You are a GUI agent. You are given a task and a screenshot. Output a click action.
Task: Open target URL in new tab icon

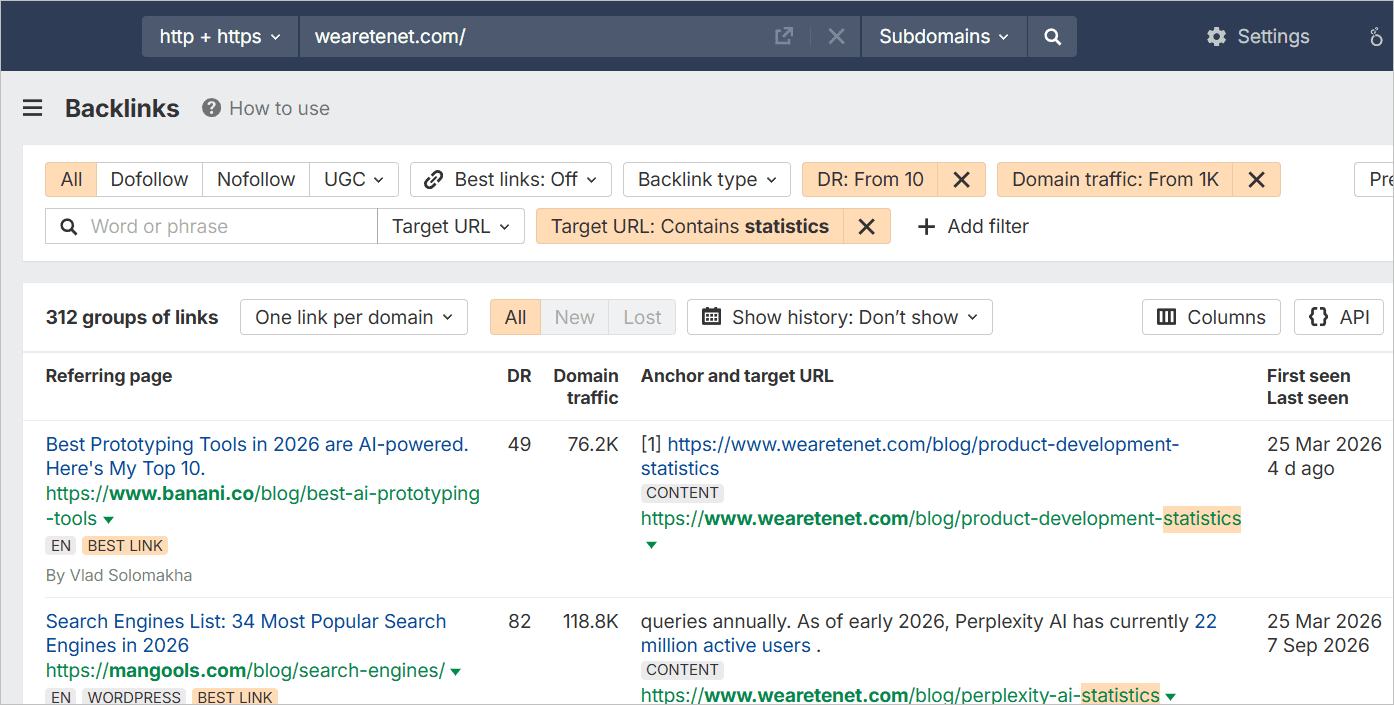784,37
